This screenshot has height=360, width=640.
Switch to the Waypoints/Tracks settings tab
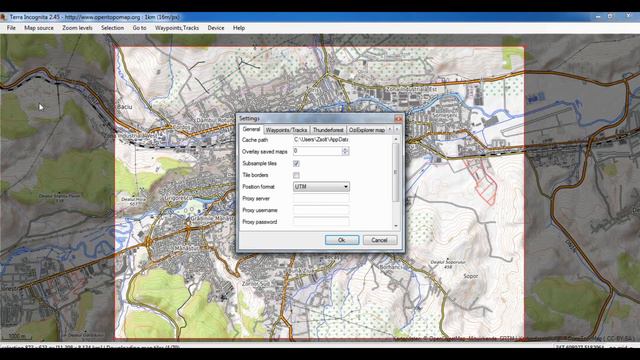[x=286, y=130]
